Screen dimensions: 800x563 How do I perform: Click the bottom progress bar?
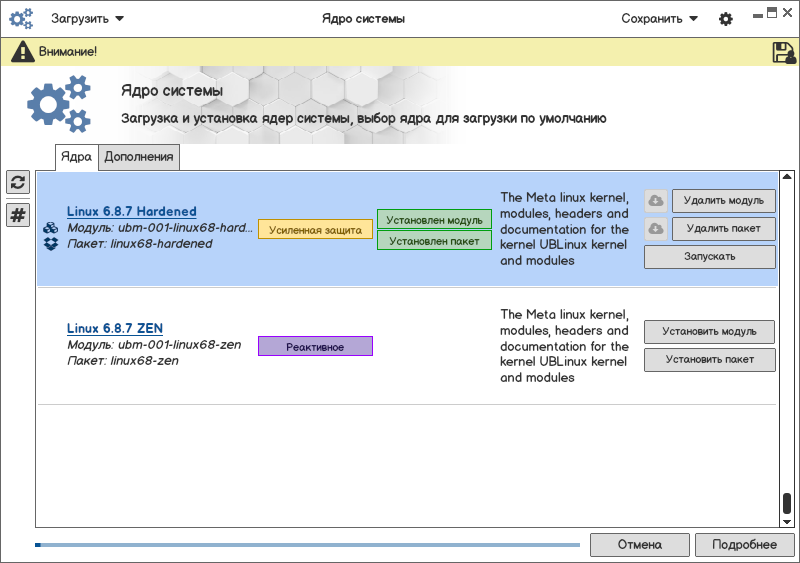[307, 545]
